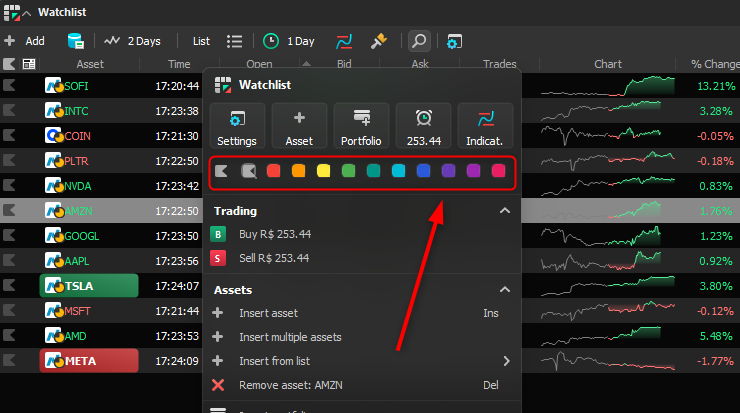Expand the arrow beside Insert from list
Image resolution: width=740 pixels, height=413 pixels.
(x=506, y=361)
